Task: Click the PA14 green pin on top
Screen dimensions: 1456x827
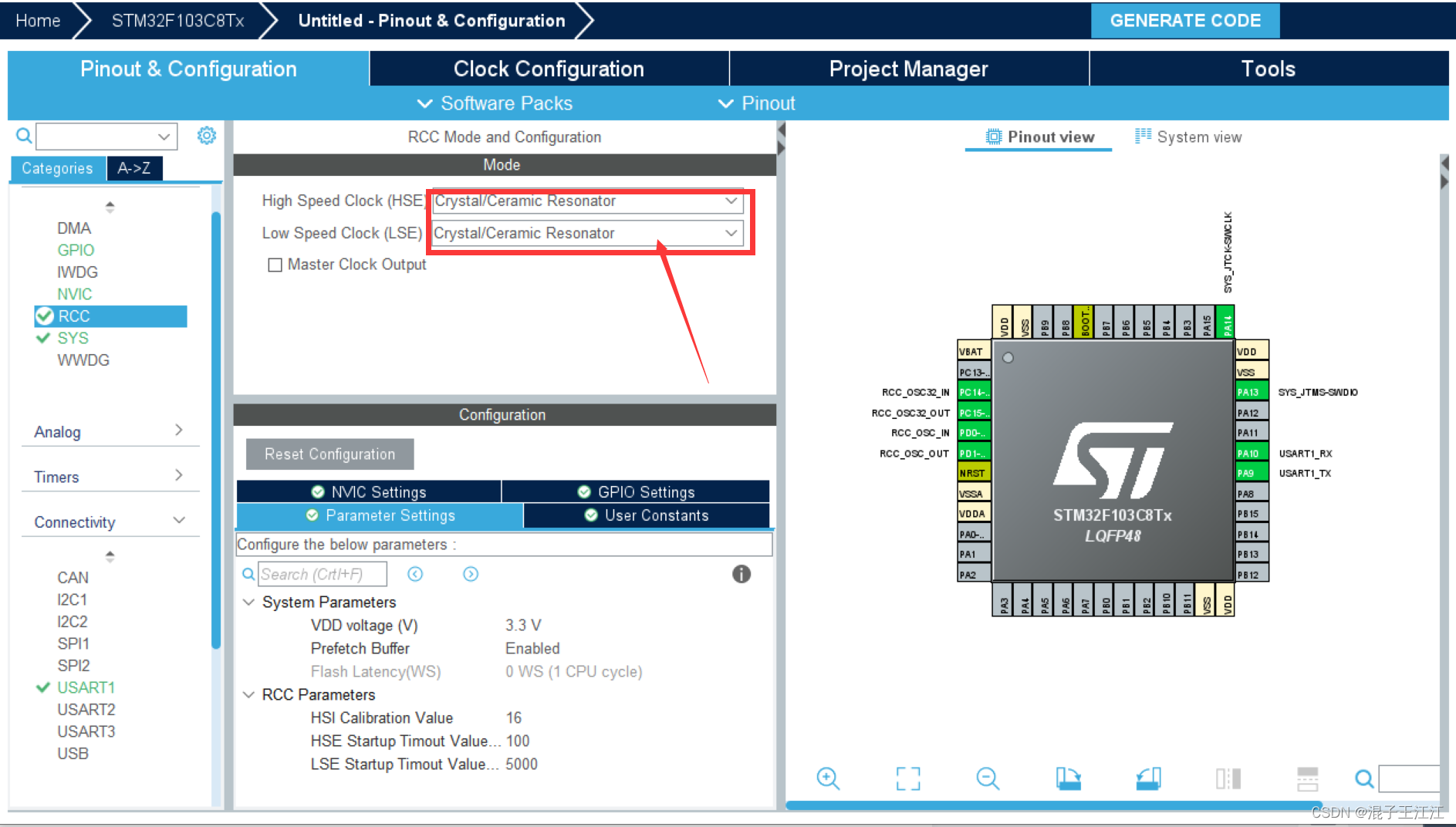Action: (x=1226, y=322)
